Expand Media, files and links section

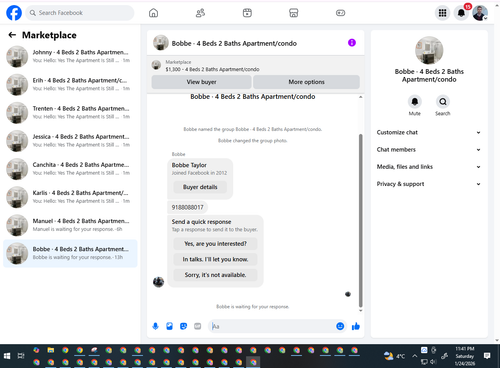click(x=429, y=167)
